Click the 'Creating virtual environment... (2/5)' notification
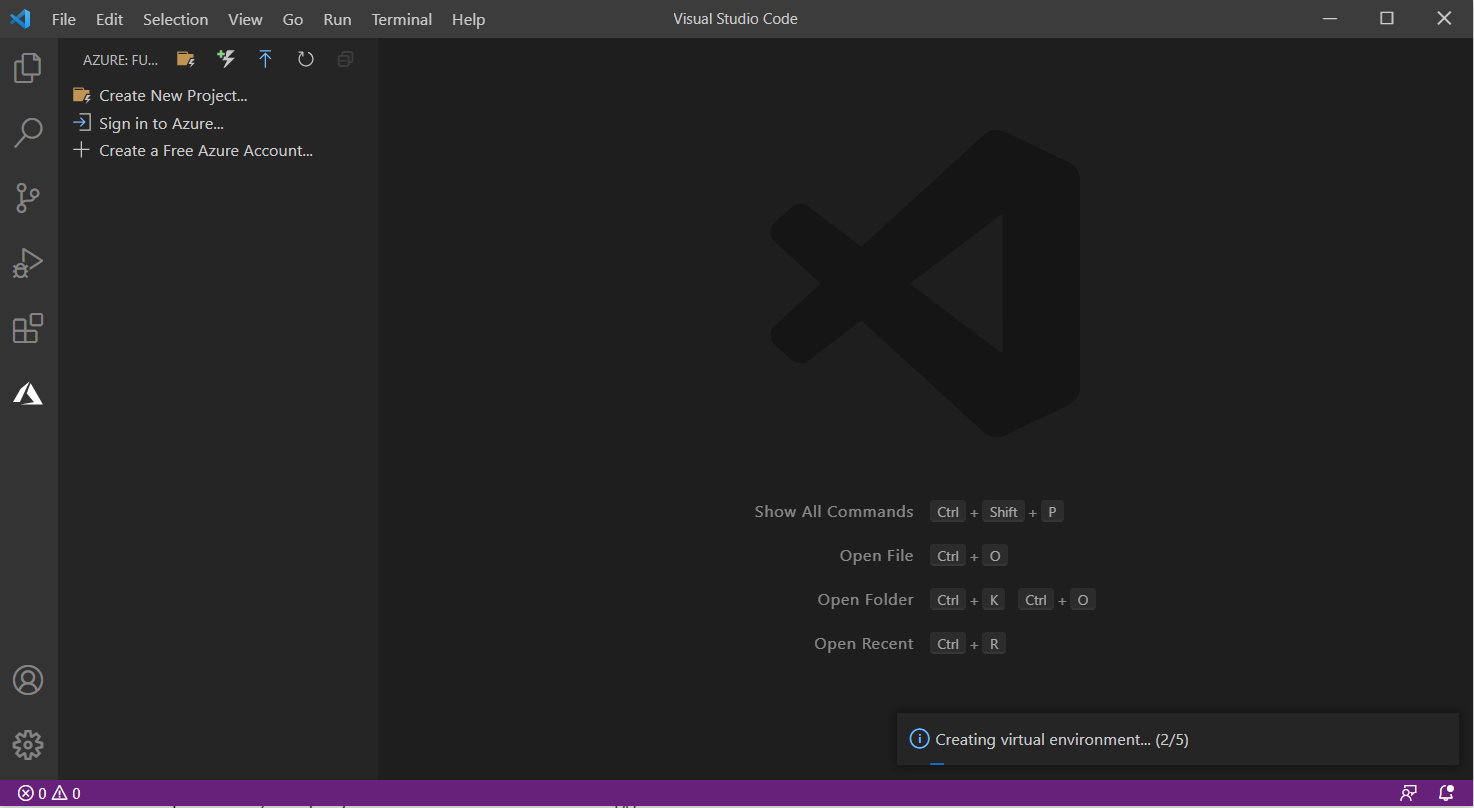The width and height of the screenshot is (1474, 808). tap(1177, 740)
